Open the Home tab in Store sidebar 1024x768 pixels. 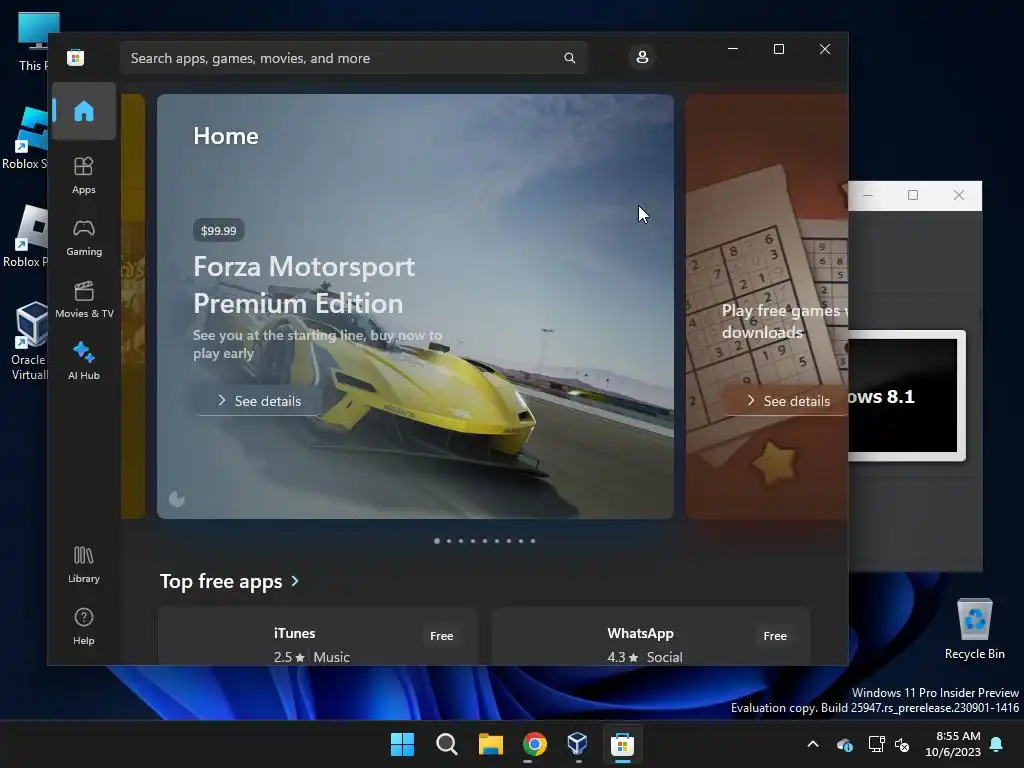[84, 111]
